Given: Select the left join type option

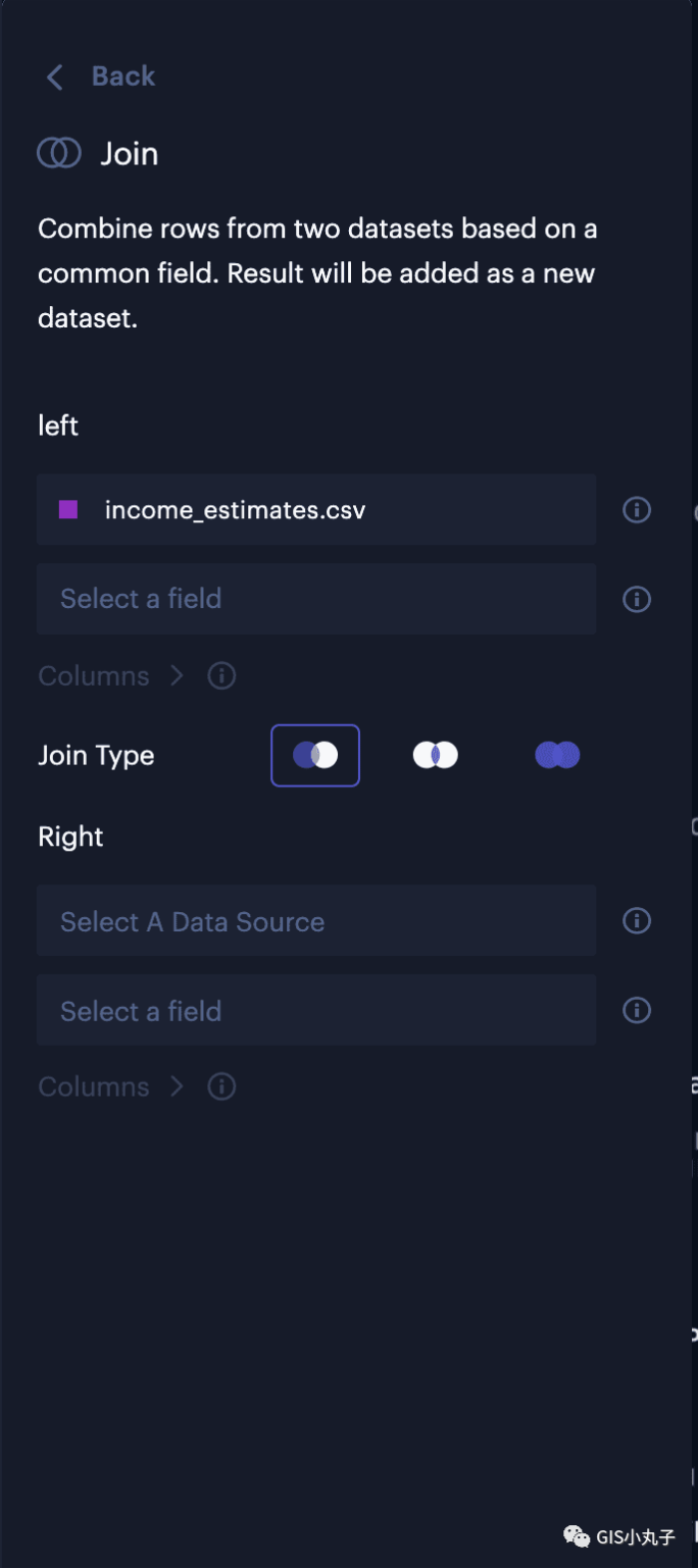Looking at the screenshot, I should (x=315, y=756).
